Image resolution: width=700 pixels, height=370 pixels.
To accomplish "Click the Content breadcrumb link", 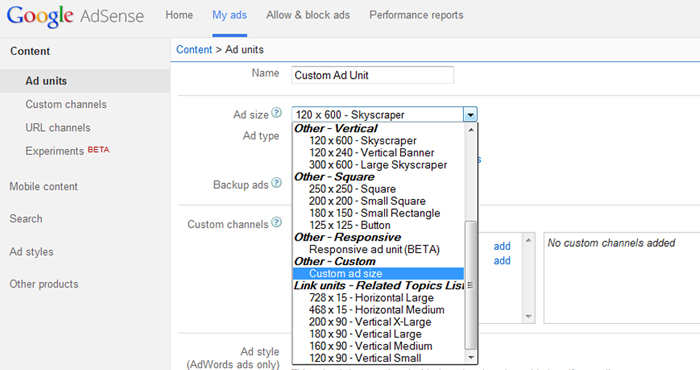I will click(194, 50).
